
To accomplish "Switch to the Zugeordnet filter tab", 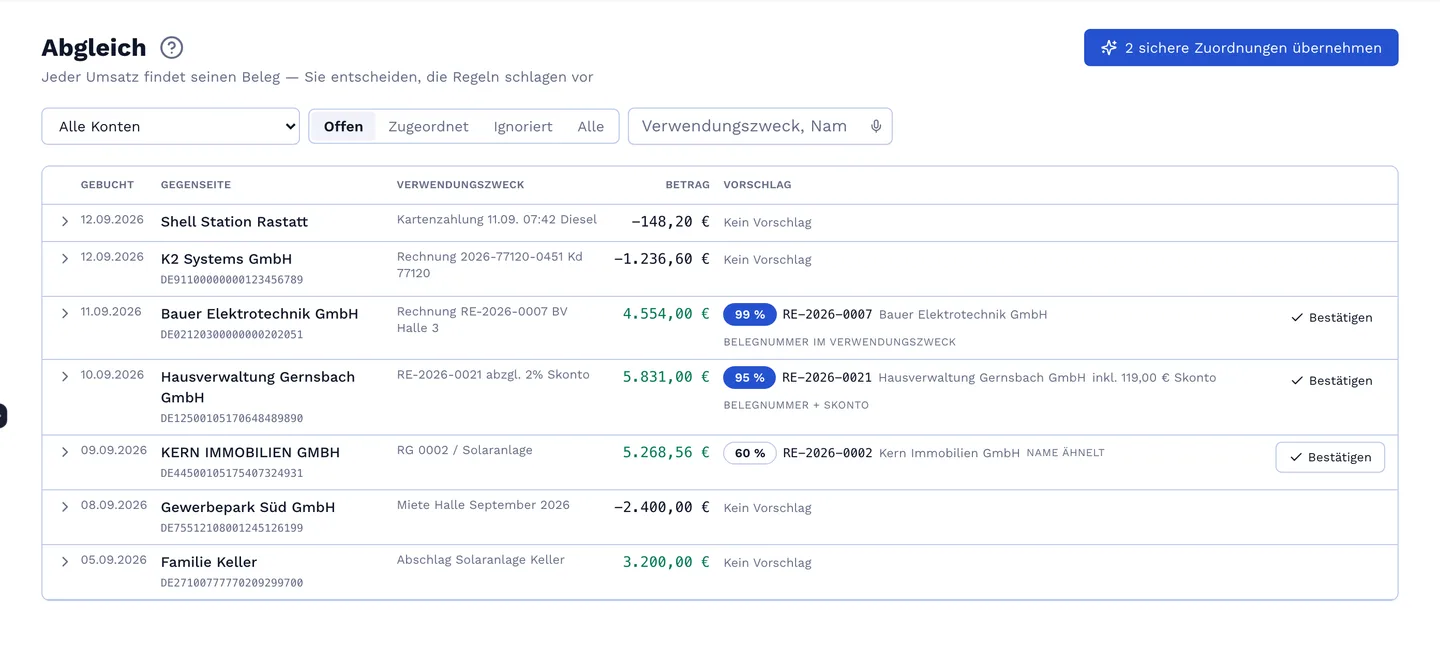I will [x=428, y=126].
